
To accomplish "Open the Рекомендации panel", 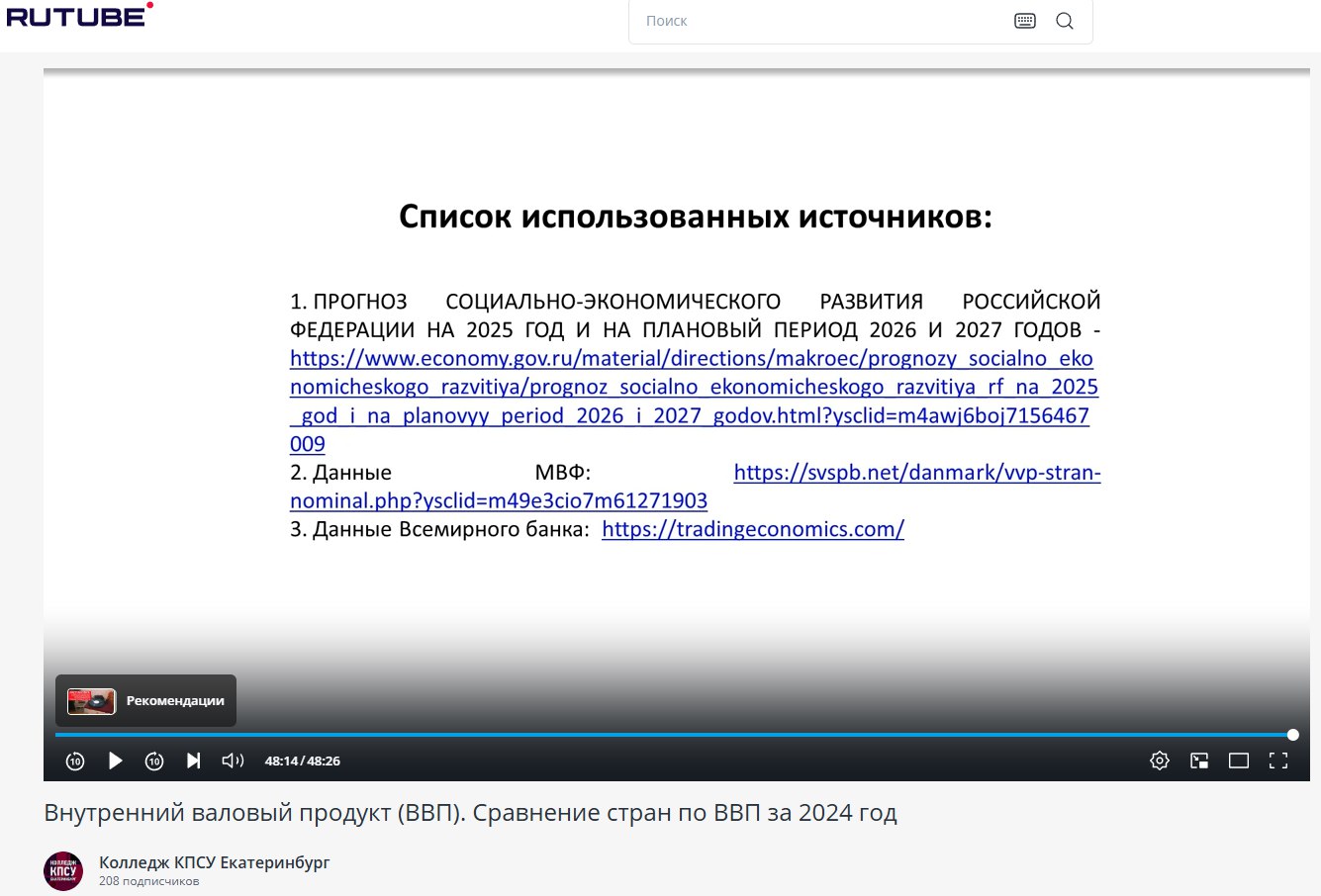I will [175, 701].
